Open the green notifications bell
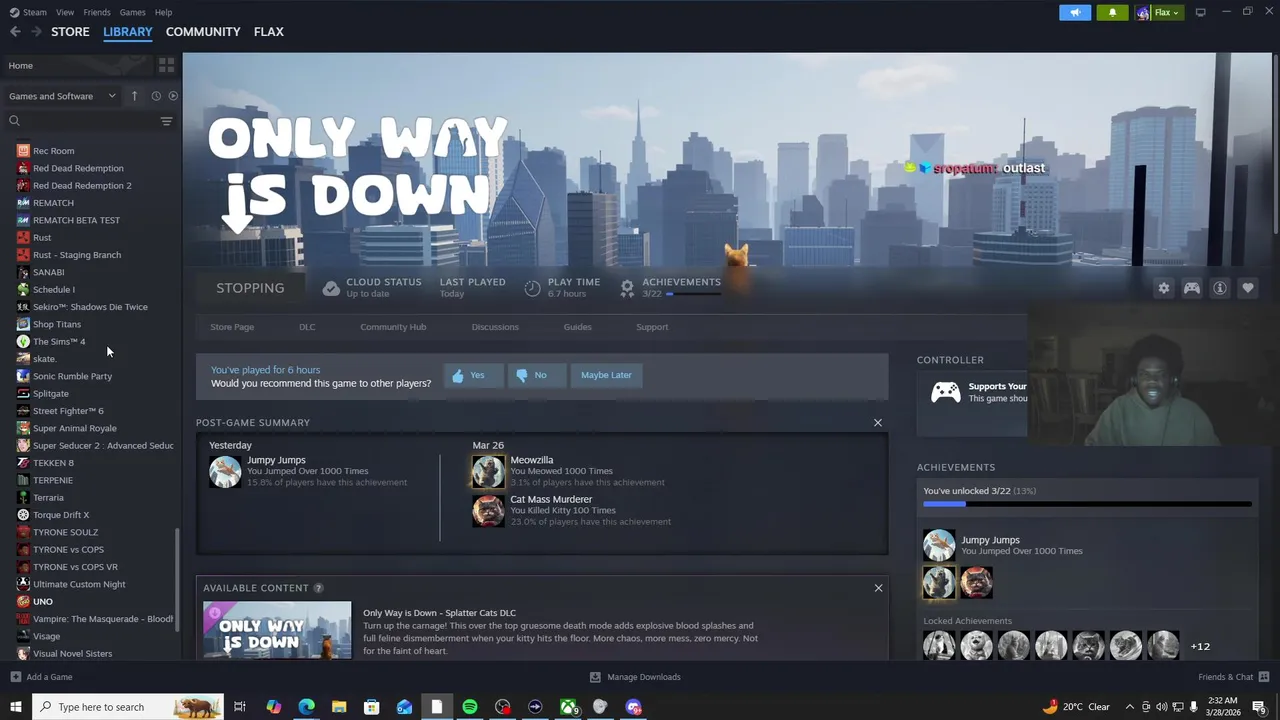The width and height of the screenshot is (1280, 720). tap(1113, 12)
